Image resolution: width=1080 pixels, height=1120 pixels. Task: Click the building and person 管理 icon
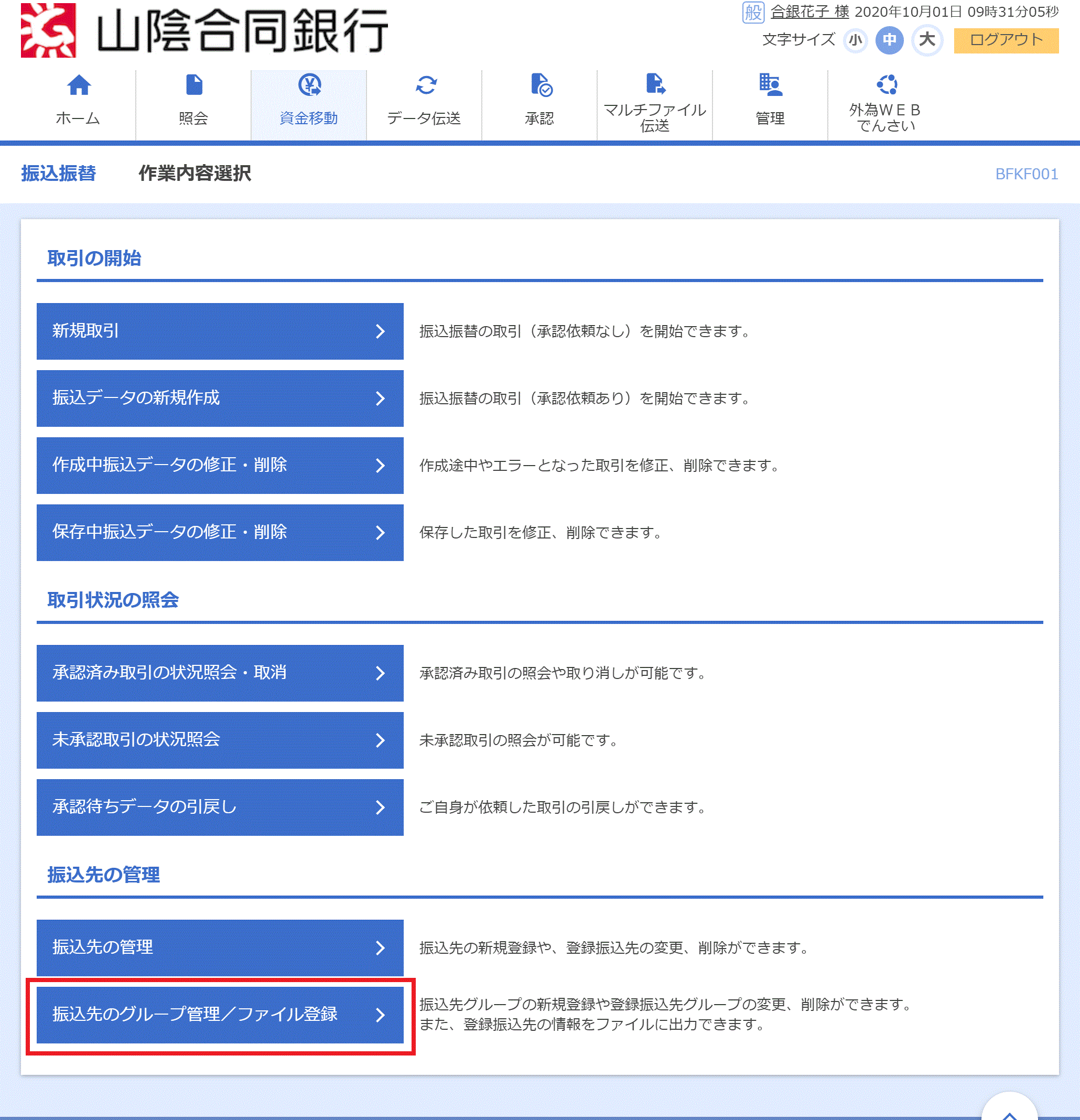[770, 84]
